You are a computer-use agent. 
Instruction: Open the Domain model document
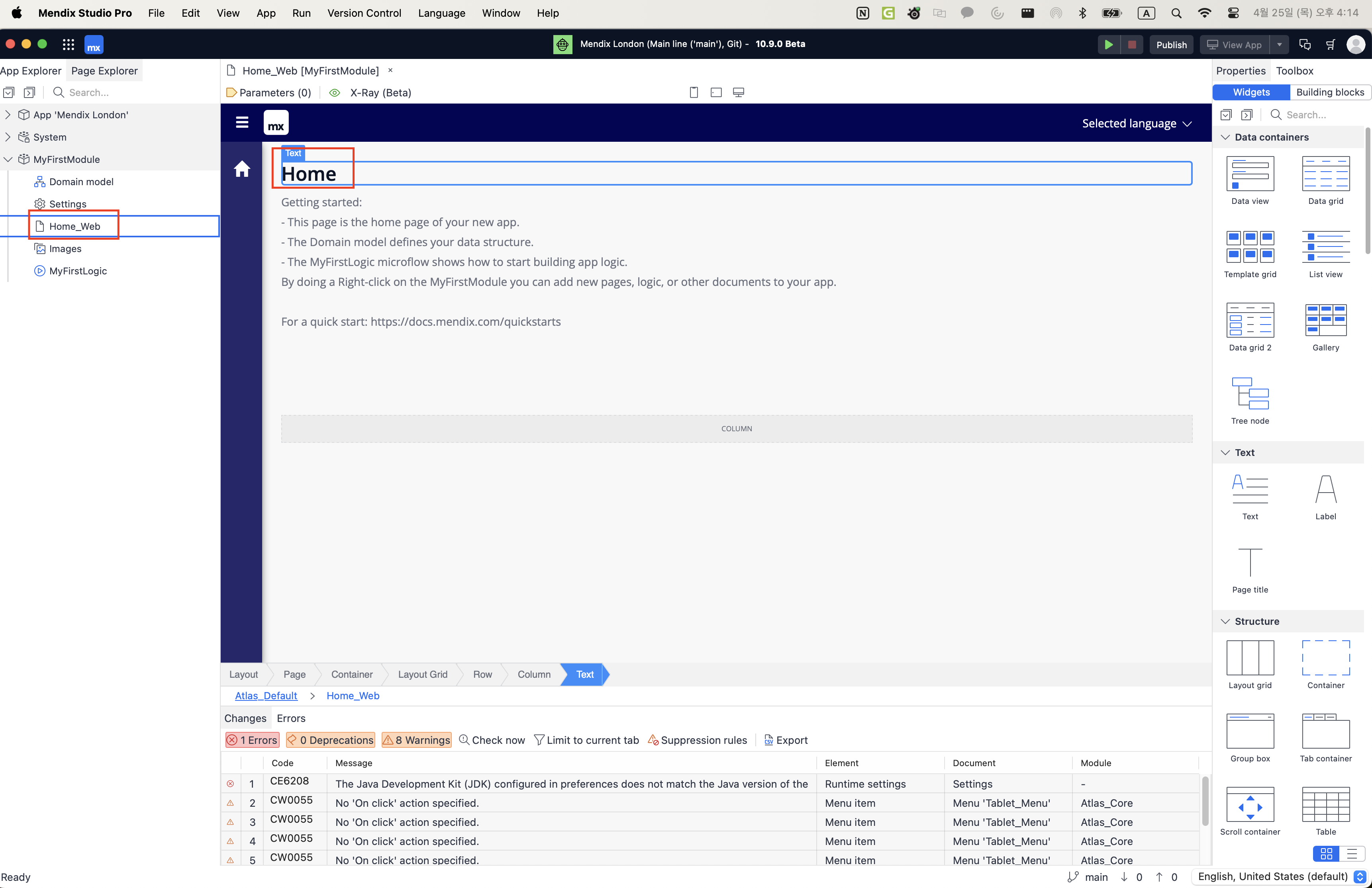[81, 182]
